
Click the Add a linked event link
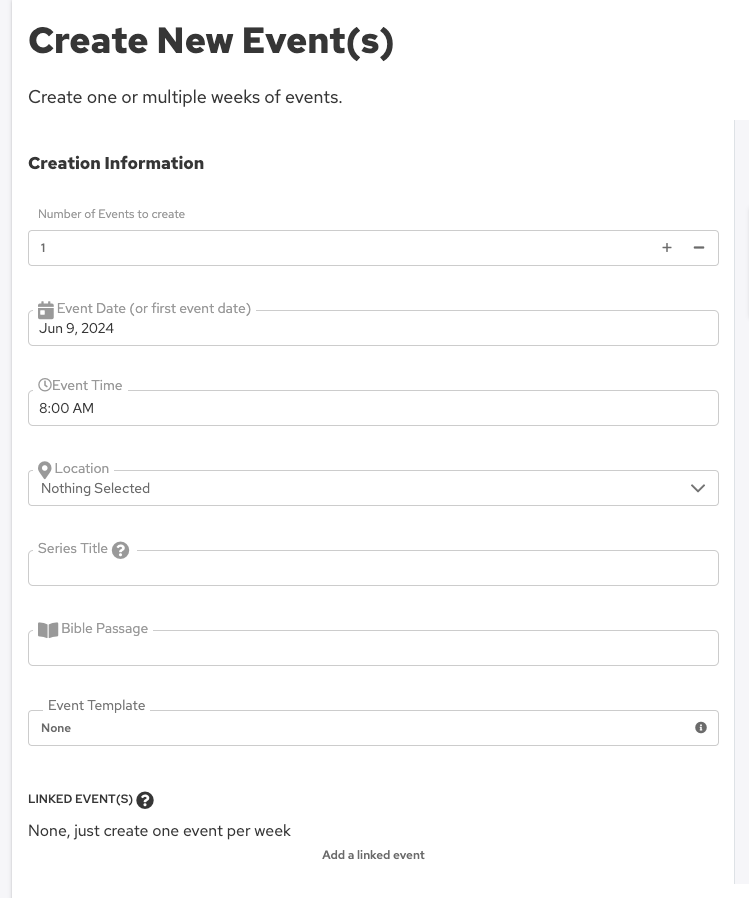point(373,855)
